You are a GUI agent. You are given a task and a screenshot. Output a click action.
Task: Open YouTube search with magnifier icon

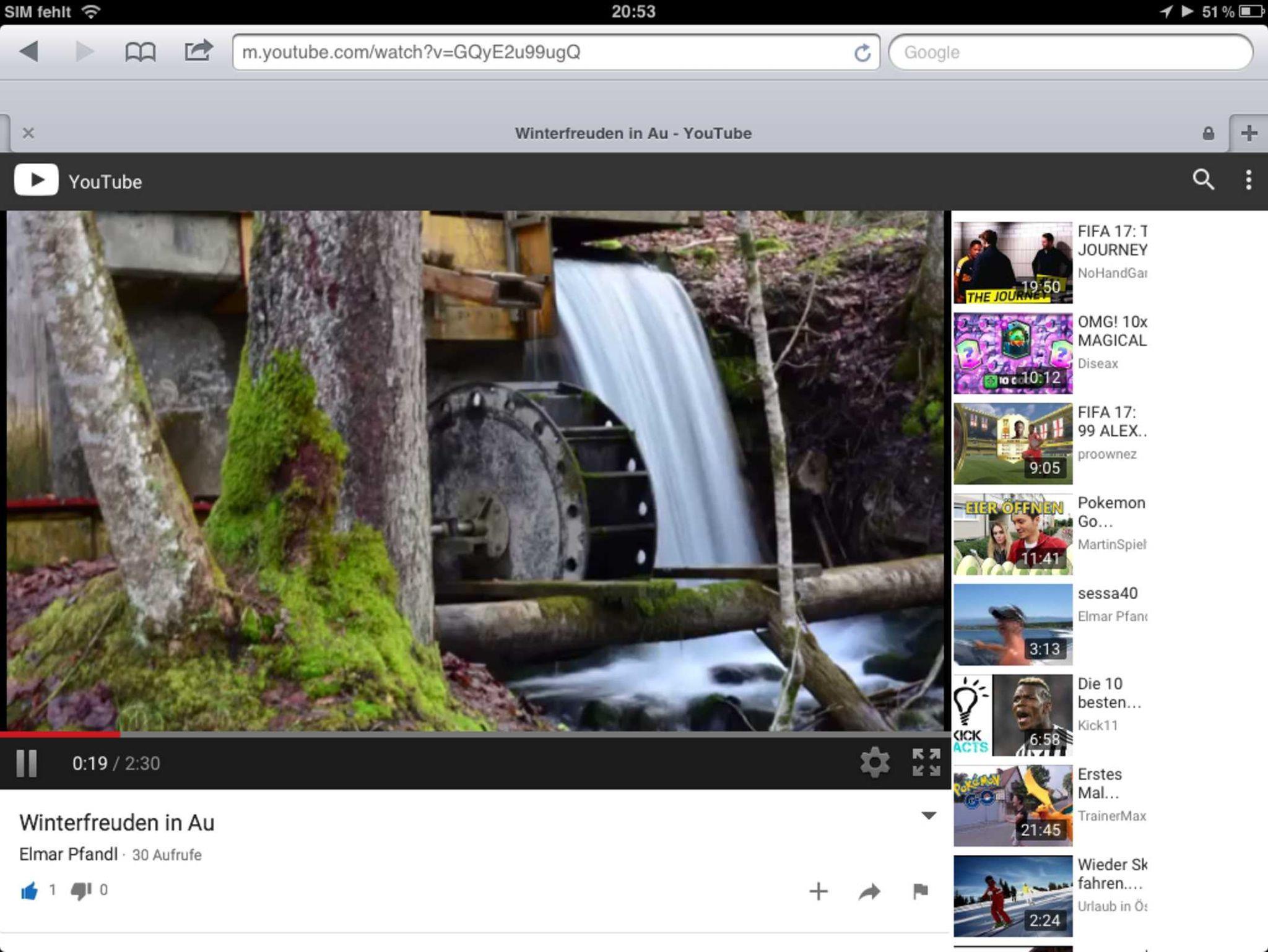click(1203, 180)
